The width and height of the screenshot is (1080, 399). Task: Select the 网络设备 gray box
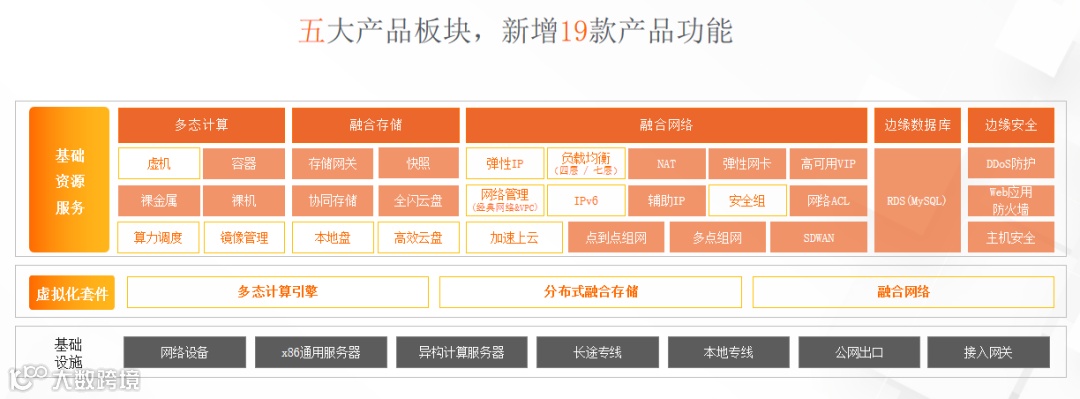tap(185, 352)
